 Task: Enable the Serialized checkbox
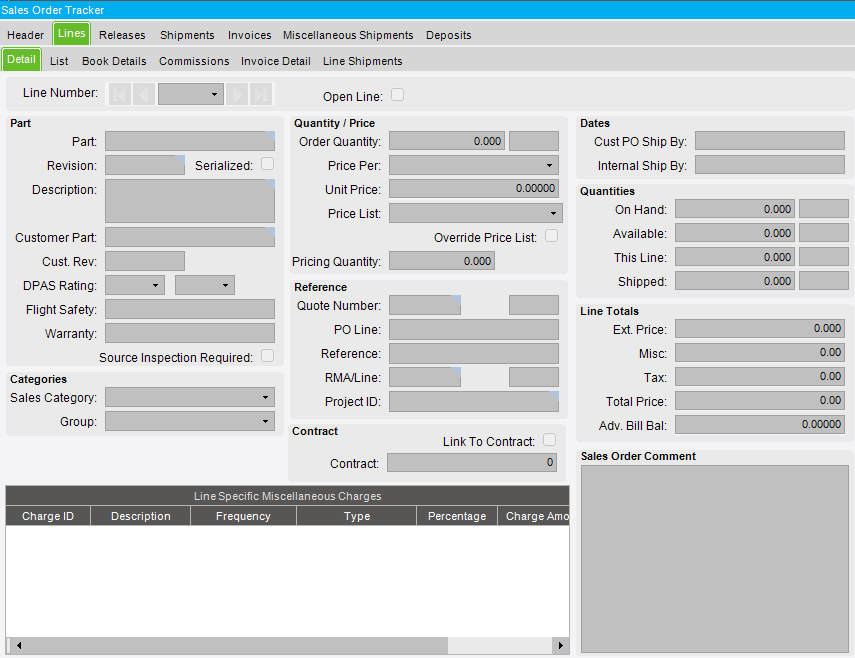pyautogui.click(x=267, y=164)
